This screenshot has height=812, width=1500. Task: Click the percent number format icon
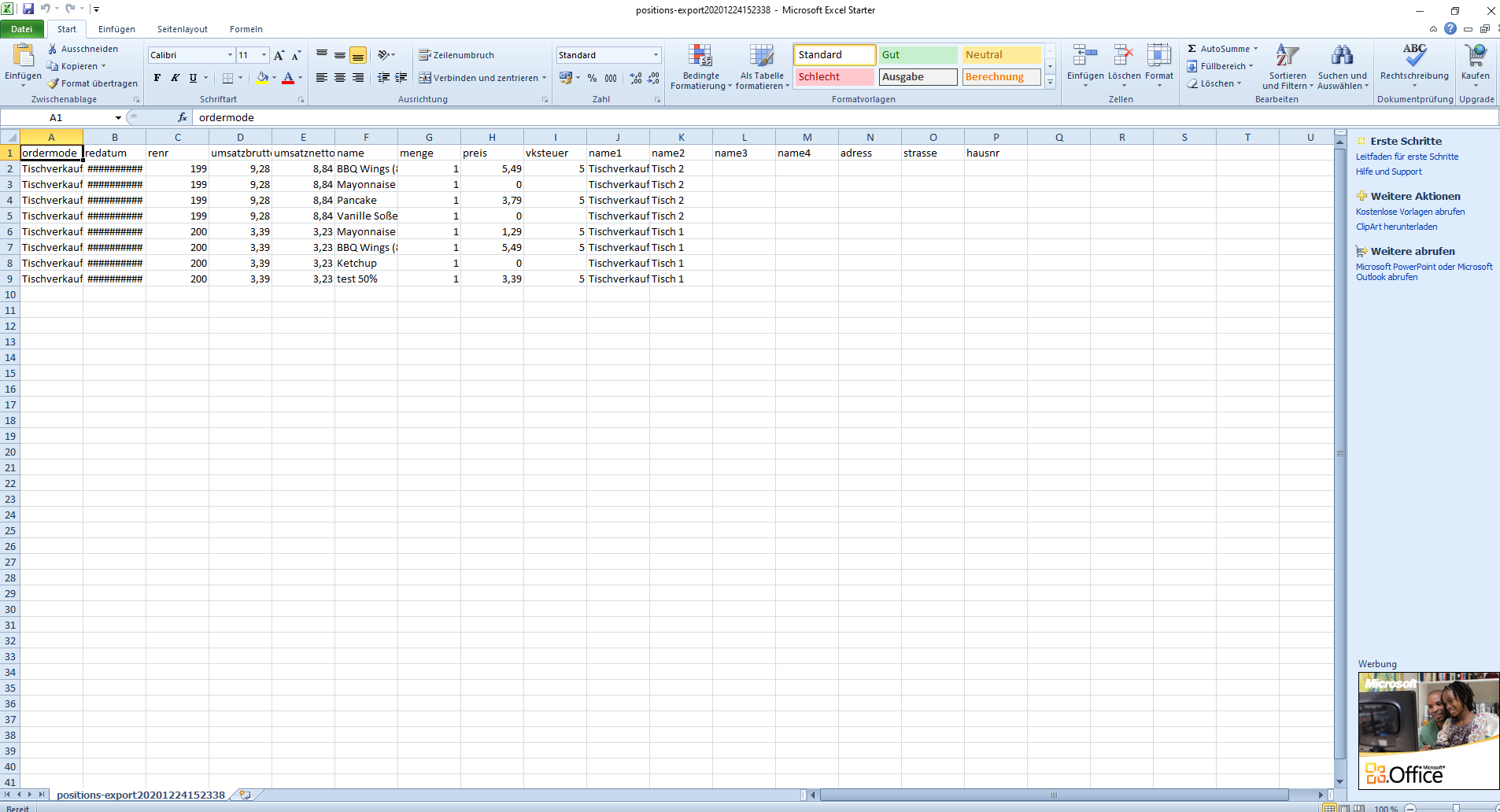(x=592, y=78)
